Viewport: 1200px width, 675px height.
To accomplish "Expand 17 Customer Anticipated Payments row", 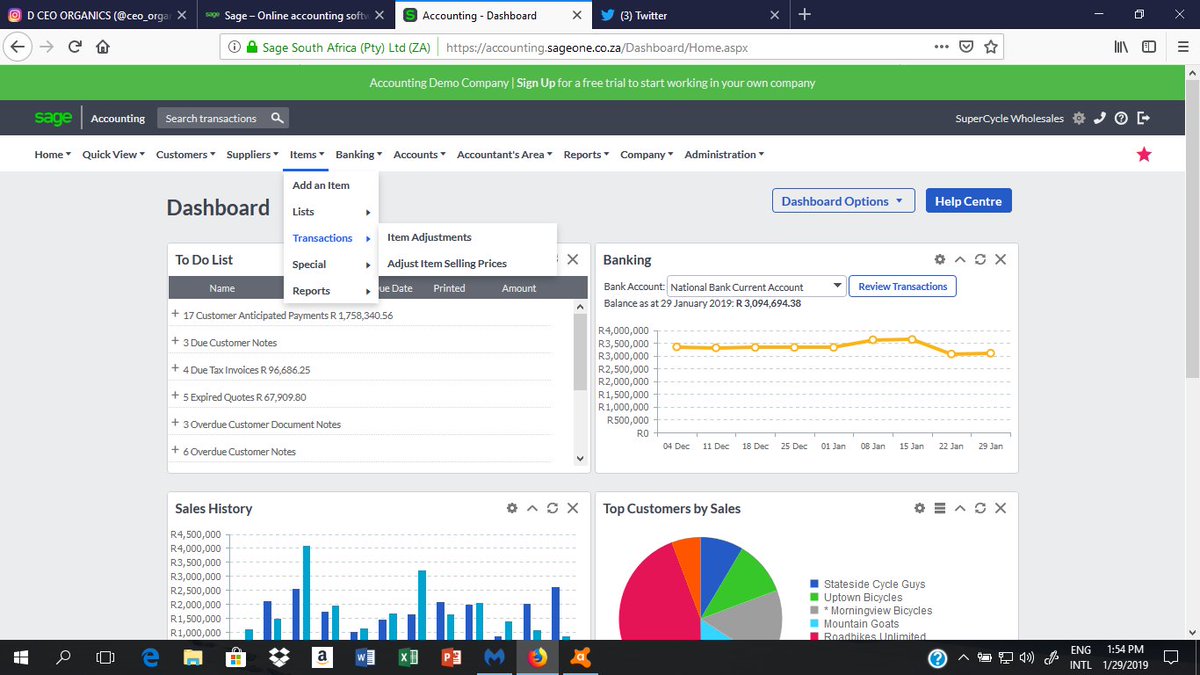I will (175, 314).
